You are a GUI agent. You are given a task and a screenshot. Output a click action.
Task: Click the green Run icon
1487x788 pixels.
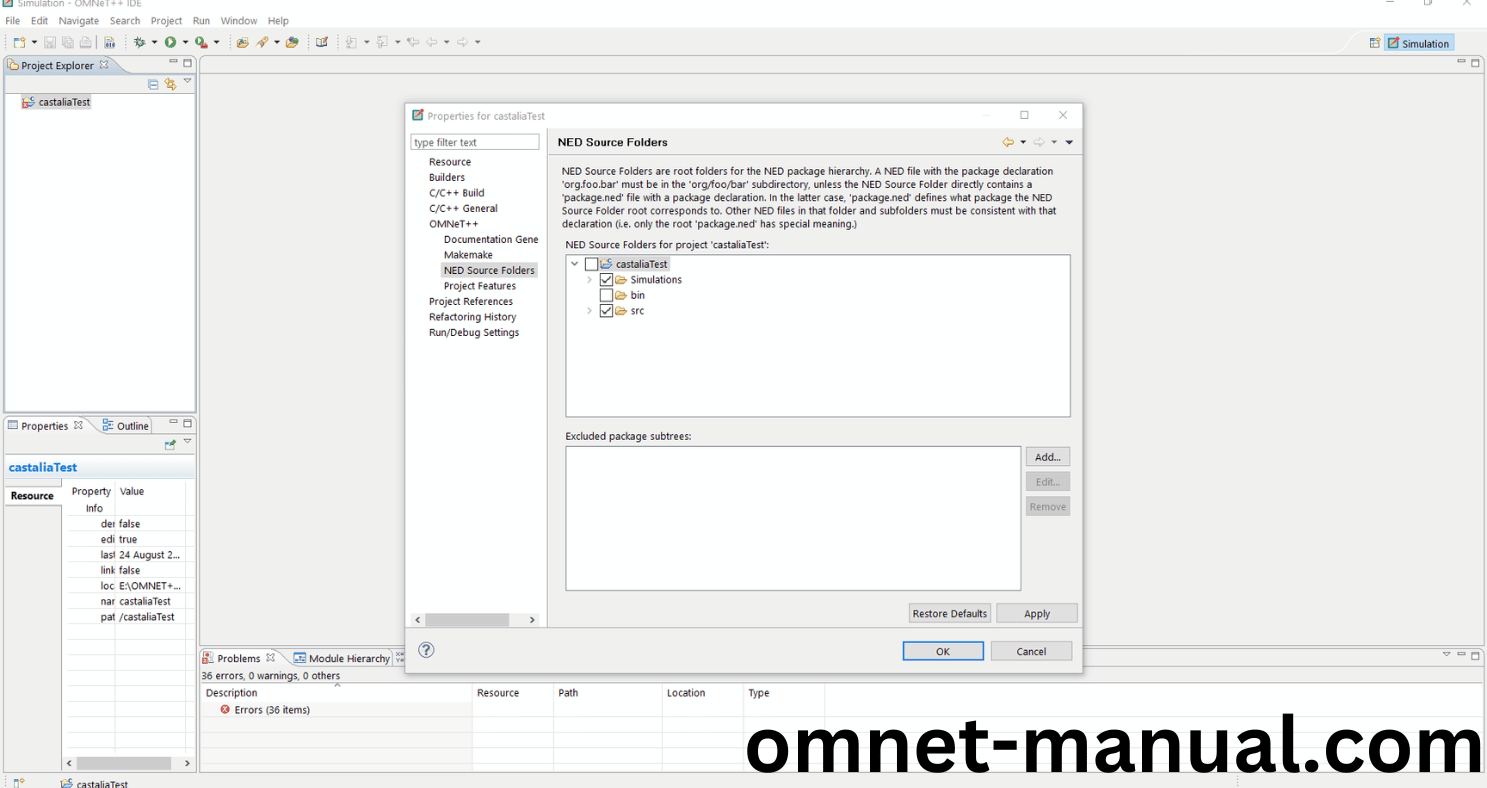[170, 42]
